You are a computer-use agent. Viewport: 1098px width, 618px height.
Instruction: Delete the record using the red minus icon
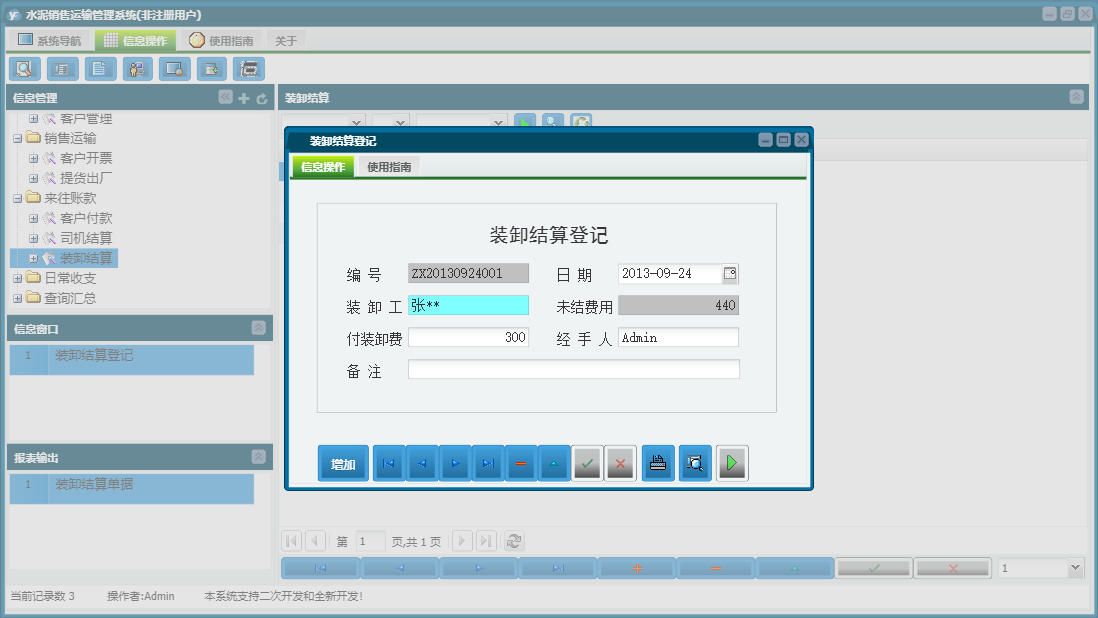520,462
